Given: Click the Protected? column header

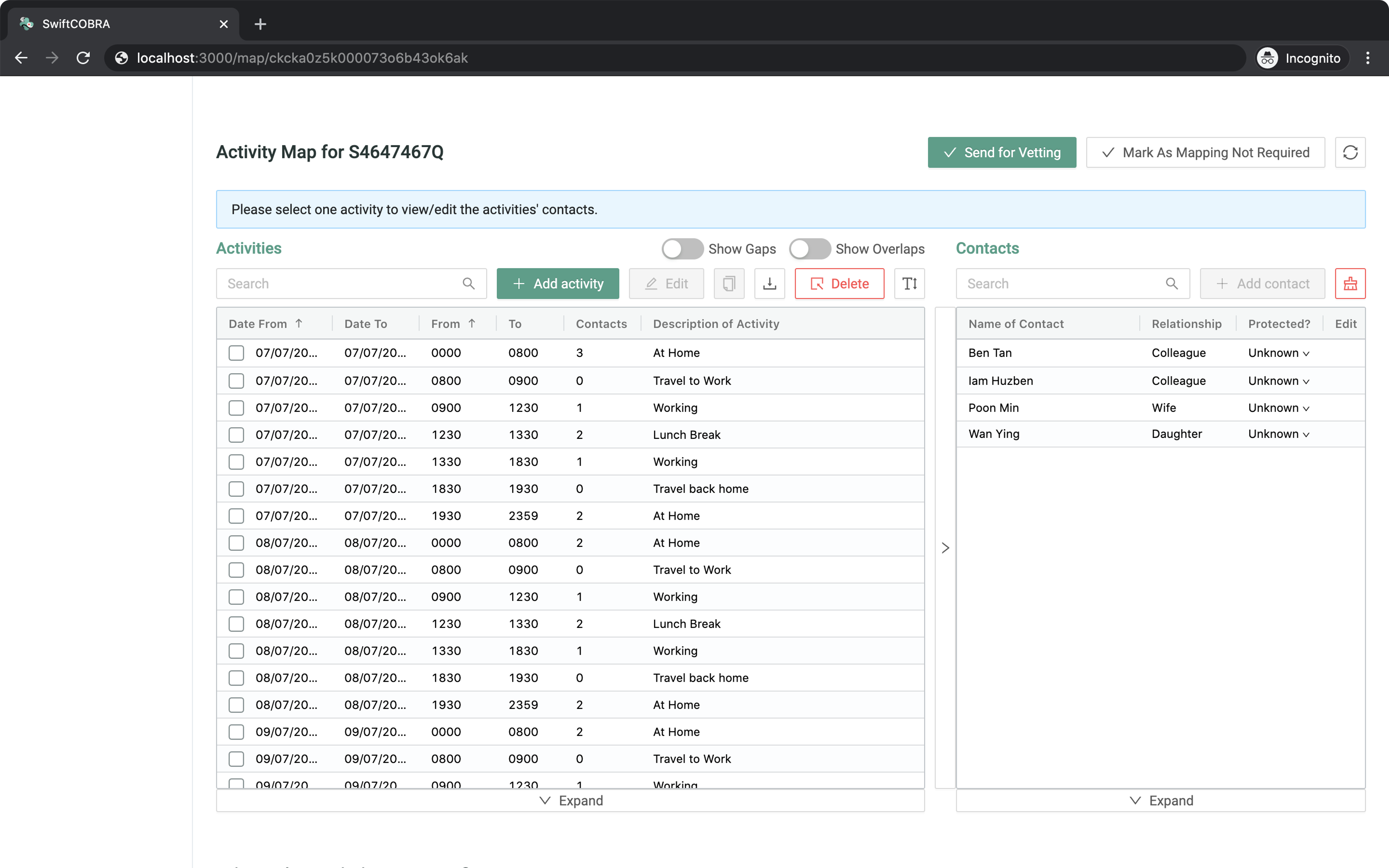Looking at the screenshot, I should tap(1279, 324).
